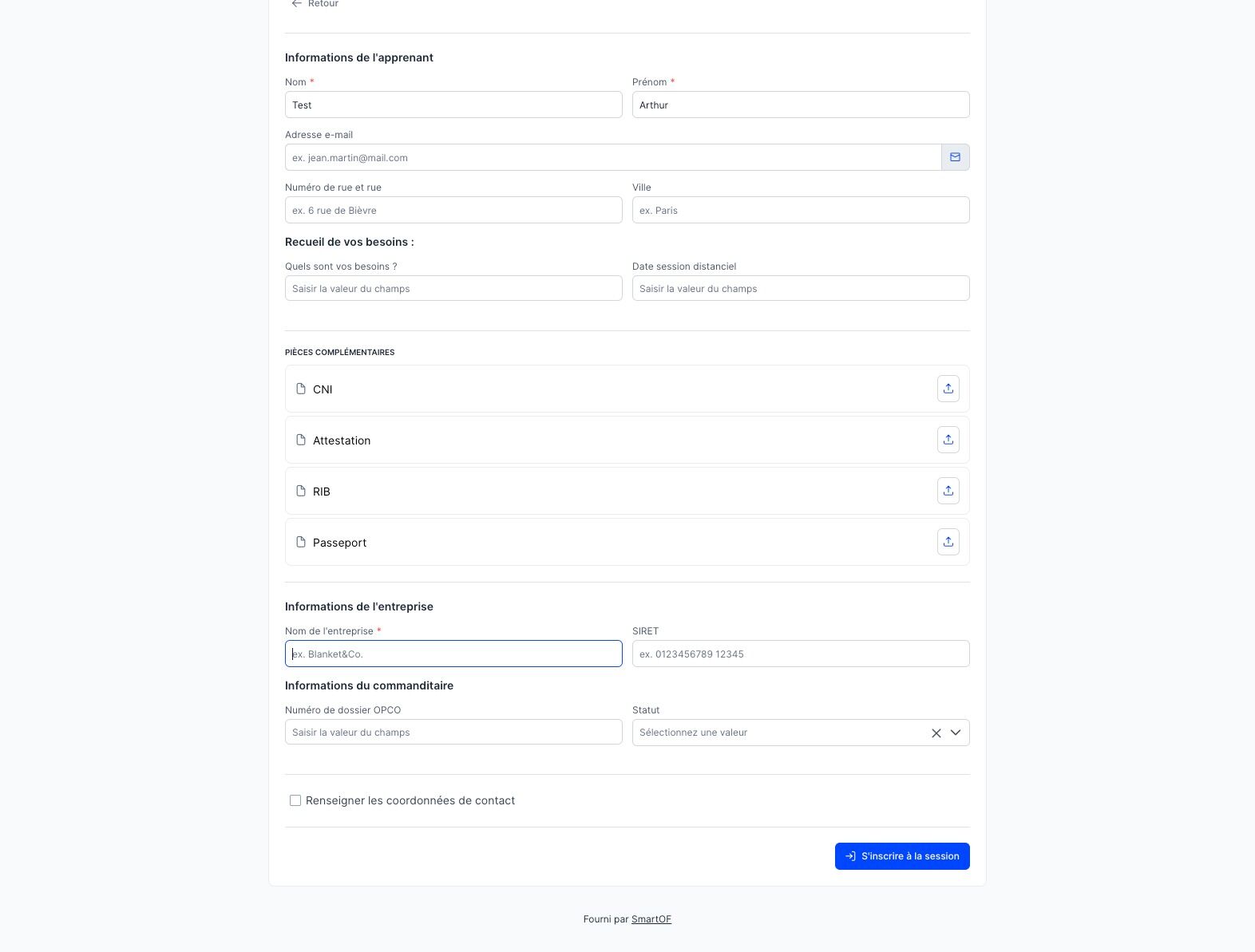Focus the Numéro de dossier OPCO field
Viewport: 1255px width, 952px height.
[453, 732]
